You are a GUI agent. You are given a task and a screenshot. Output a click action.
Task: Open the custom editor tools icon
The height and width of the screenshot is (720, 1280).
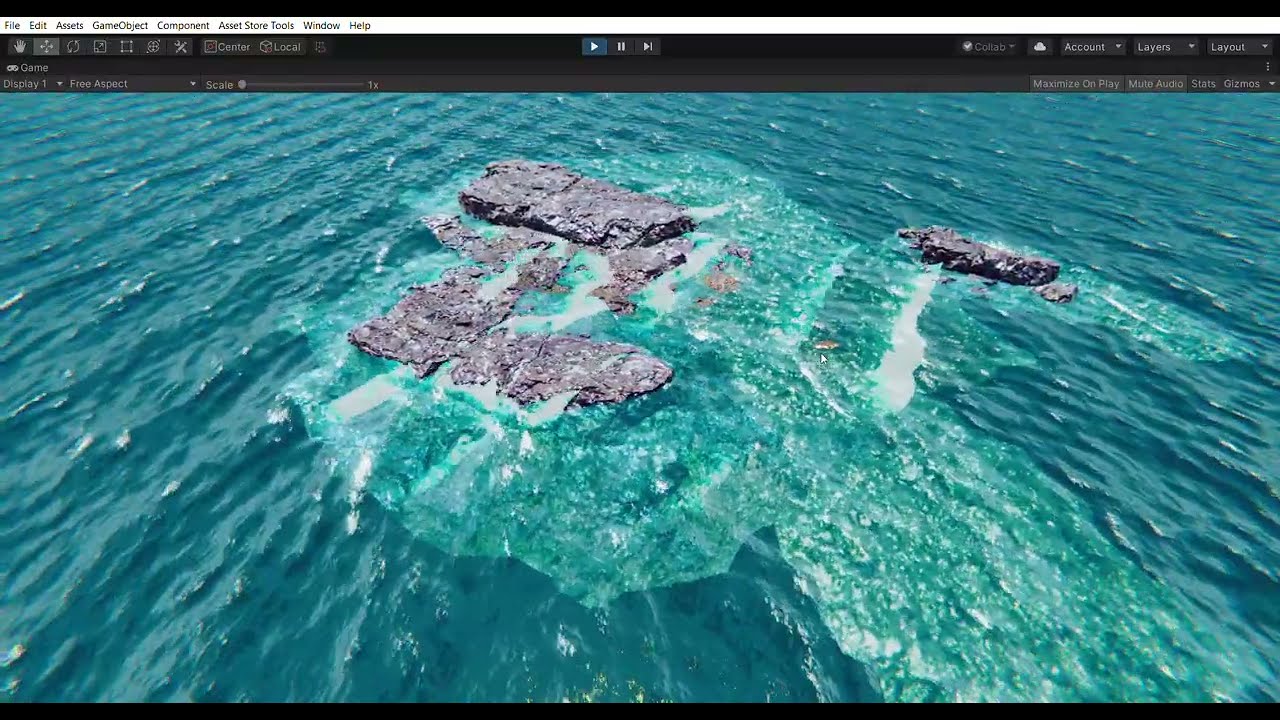tap(181, 47)
